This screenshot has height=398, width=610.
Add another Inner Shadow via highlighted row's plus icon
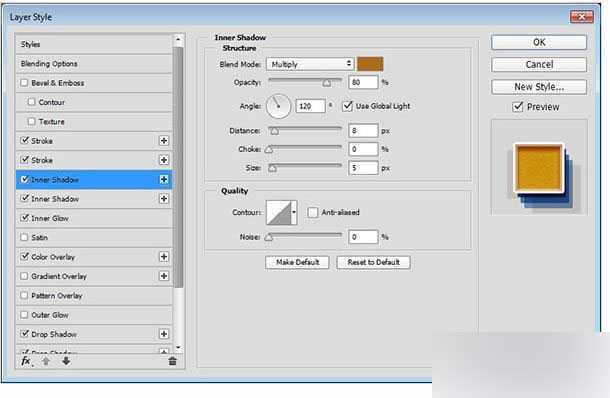pyautogui.click(x=164, y=179)
